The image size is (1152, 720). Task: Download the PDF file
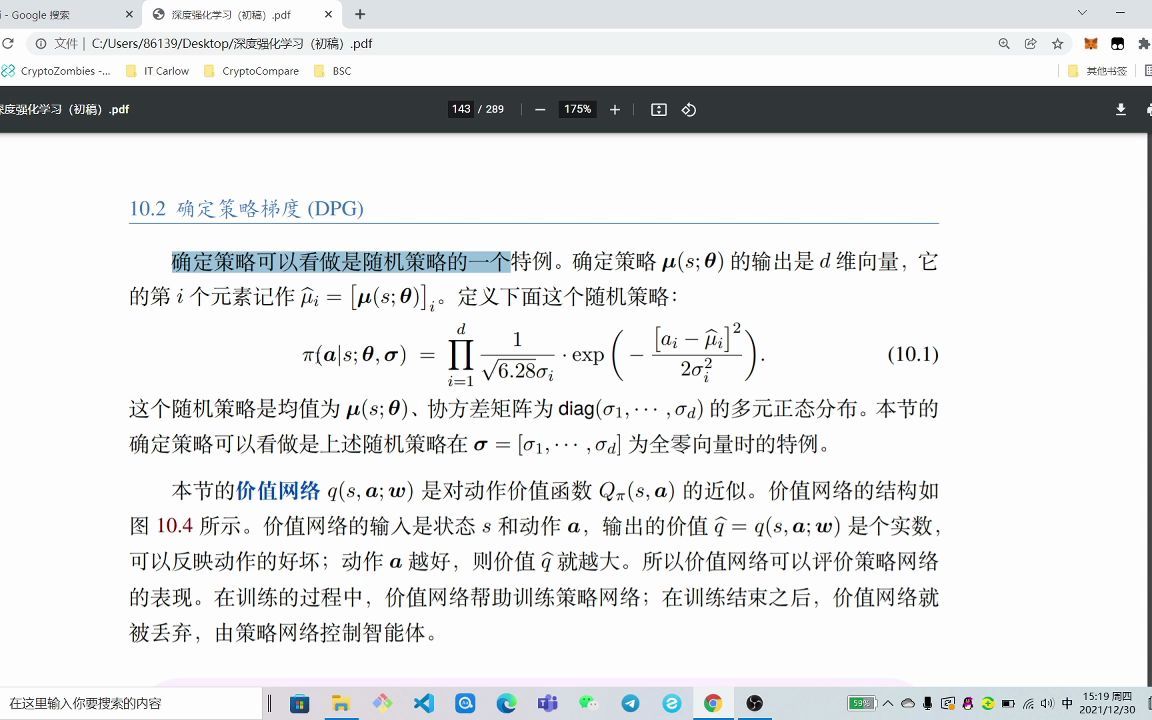pyautogui.click(x=1120, y=109)
